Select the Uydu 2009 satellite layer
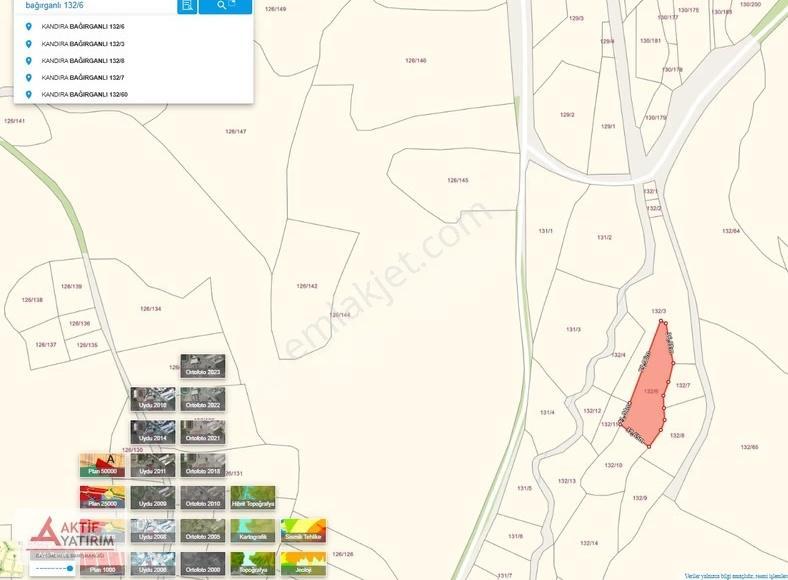 click(153, 498)
